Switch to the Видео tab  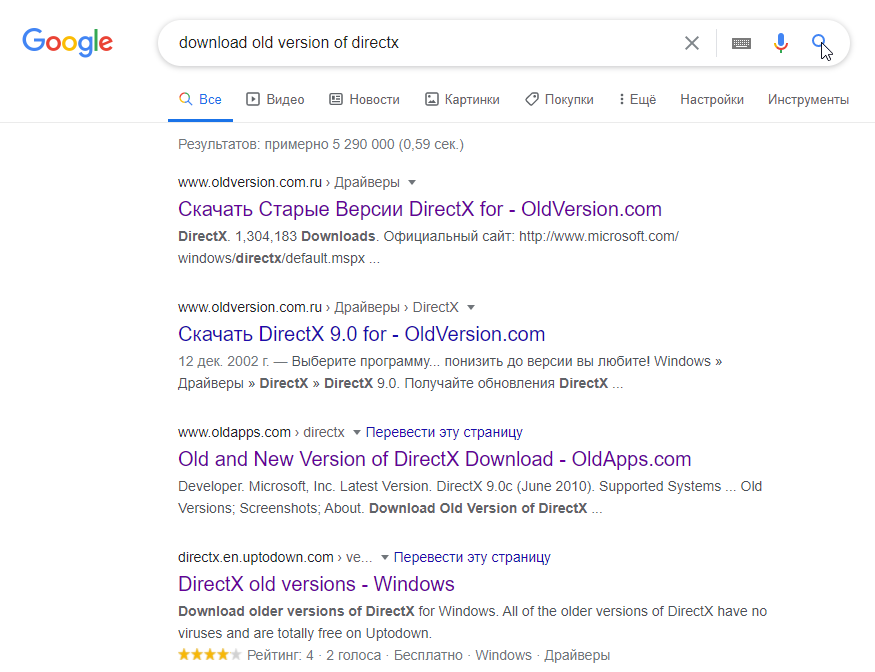[x=276, y=99]
